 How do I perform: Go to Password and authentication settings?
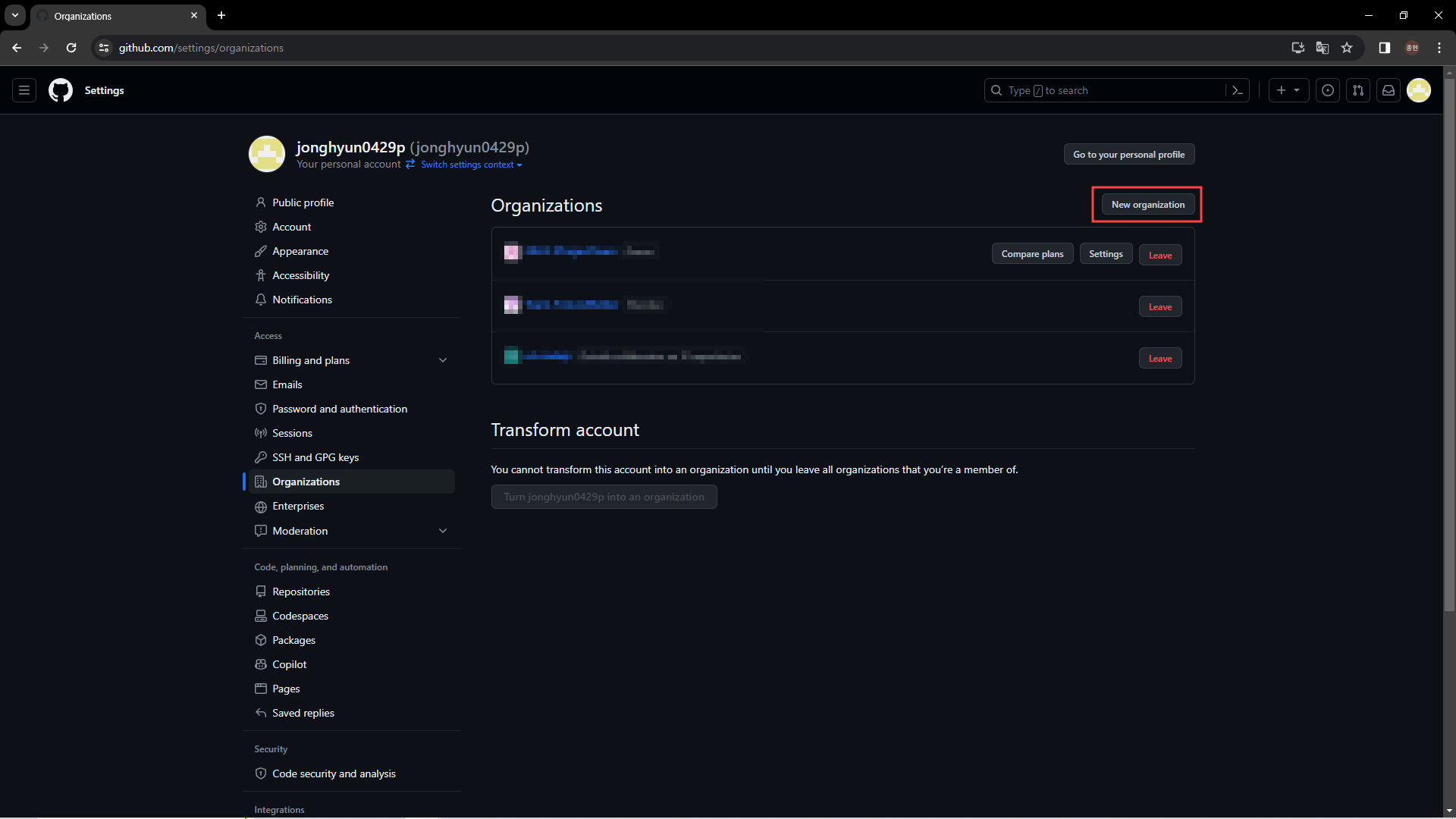(340, 409)
